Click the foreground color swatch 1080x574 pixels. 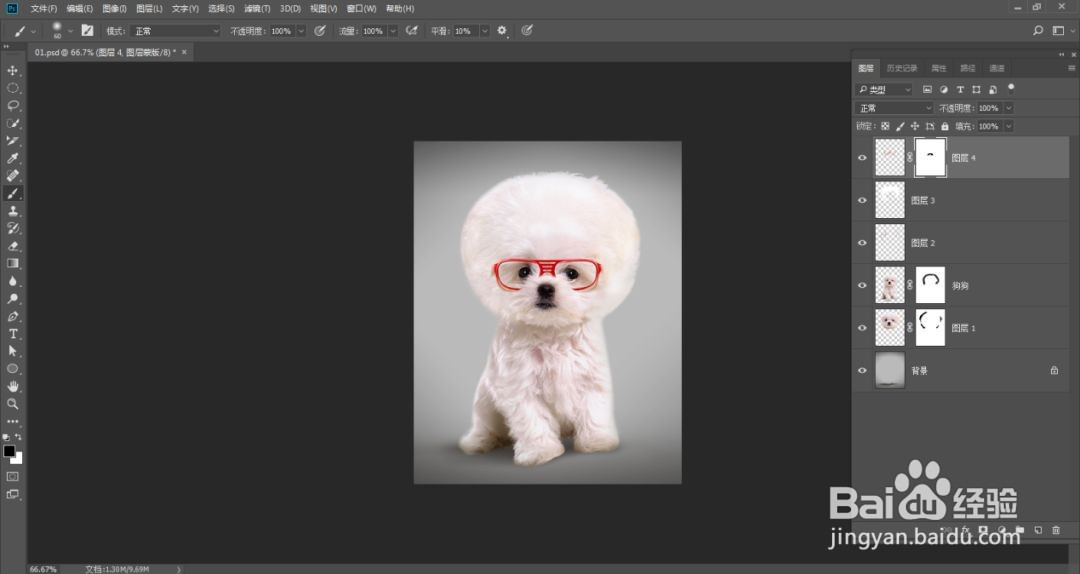click(9, 452)
